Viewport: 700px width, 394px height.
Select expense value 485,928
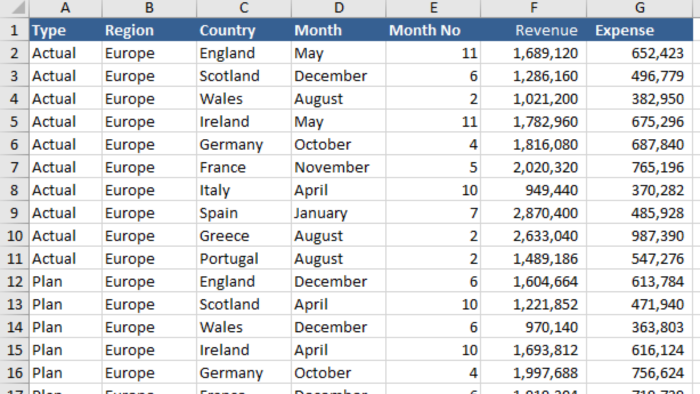[x=640, y=213]
